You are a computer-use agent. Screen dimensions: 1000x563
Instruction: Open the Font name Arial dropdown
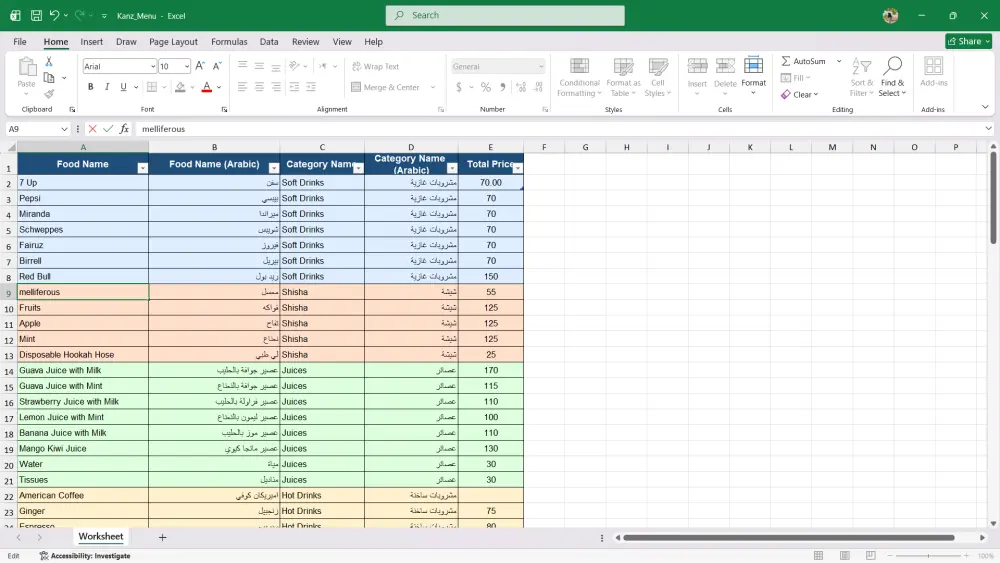coord(153,66)
